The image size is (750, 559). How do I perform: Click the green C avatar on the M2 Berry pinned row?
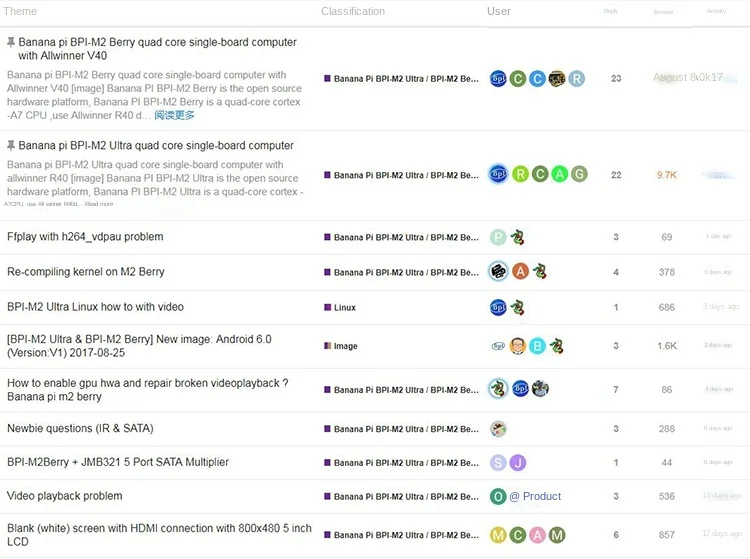518,78
